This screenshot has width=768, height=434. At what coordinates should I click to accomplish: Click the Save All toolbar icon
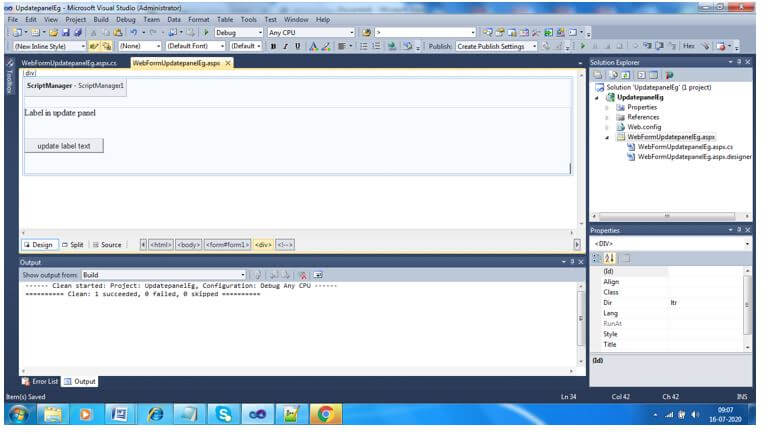tap(77, 32)
